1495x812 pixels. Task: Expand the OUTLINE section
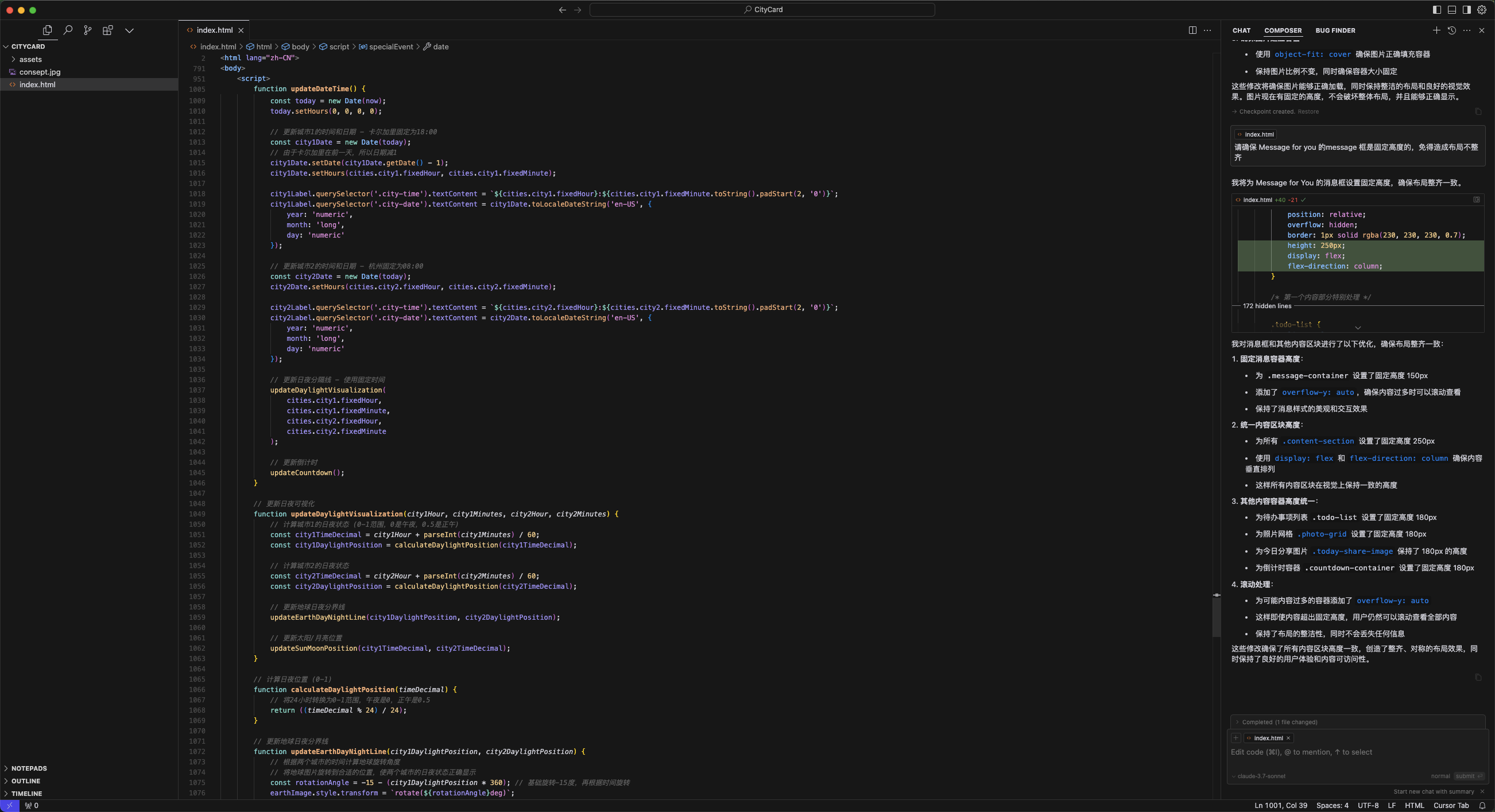(x=25, y=780)
